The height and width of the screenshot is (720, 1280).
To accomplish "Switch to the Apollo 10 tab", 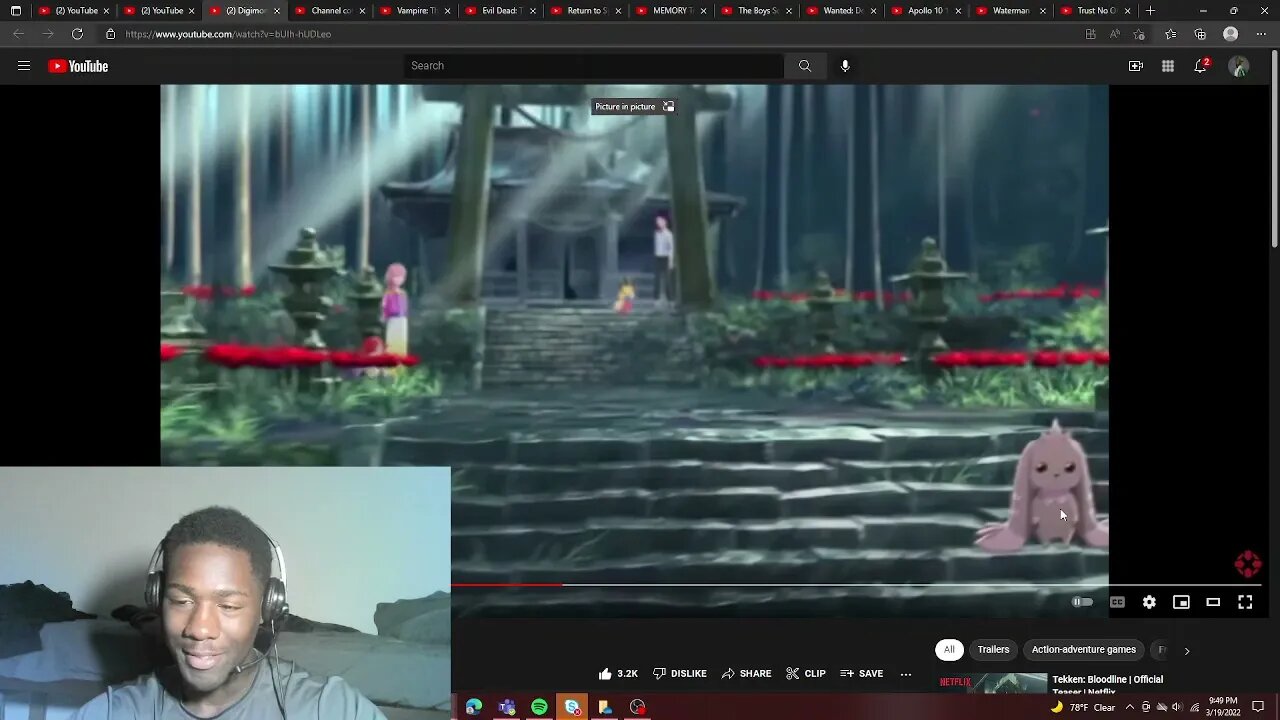I will (x=927, y=11).
